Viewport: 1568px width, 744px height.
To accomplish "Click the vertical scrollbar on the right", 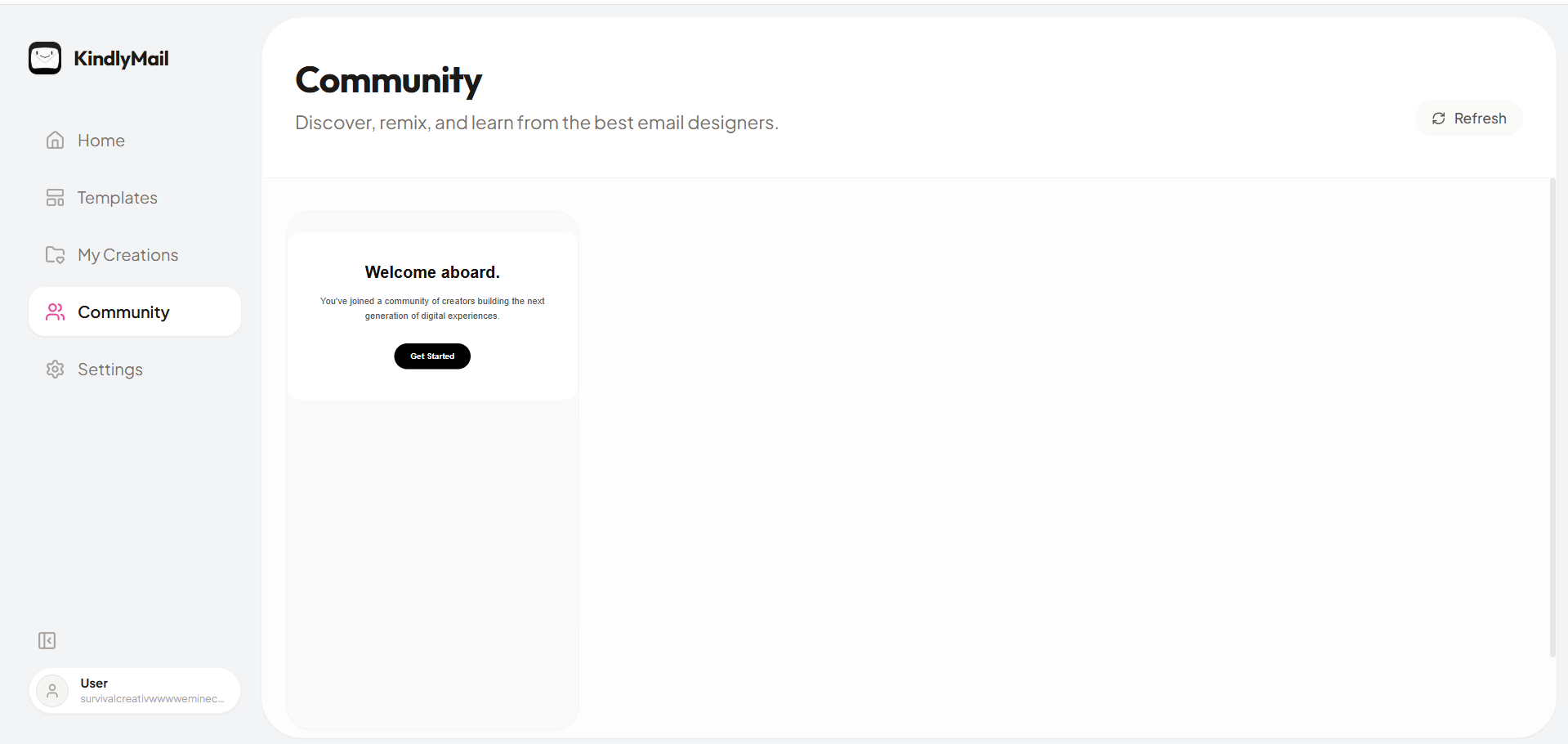I will (1554, 409).
